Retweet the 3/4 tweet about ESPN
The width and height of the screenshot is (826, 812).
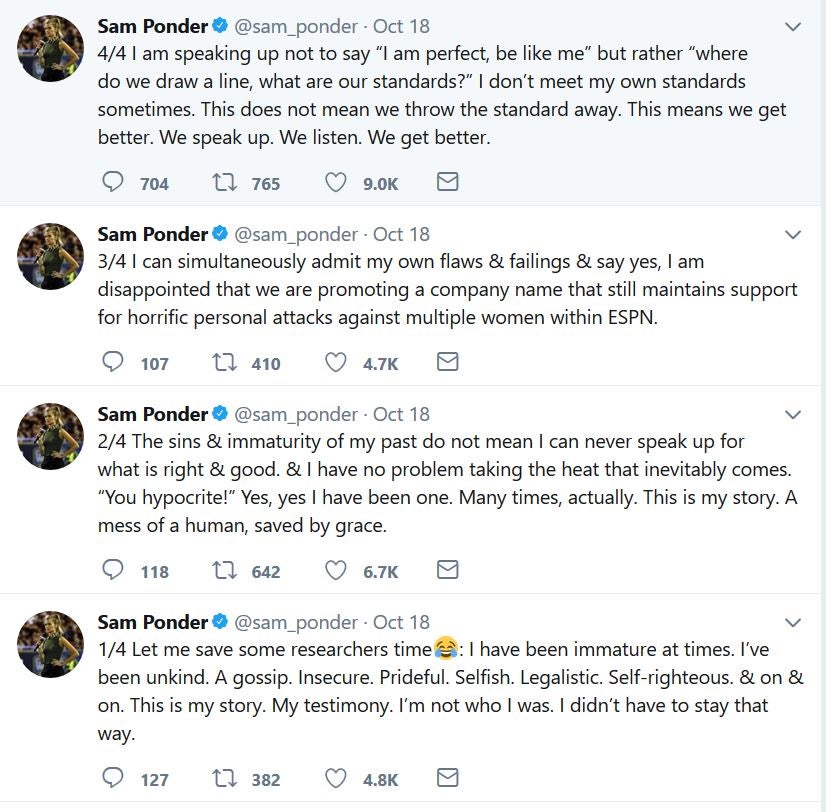(x=225, y=362)
